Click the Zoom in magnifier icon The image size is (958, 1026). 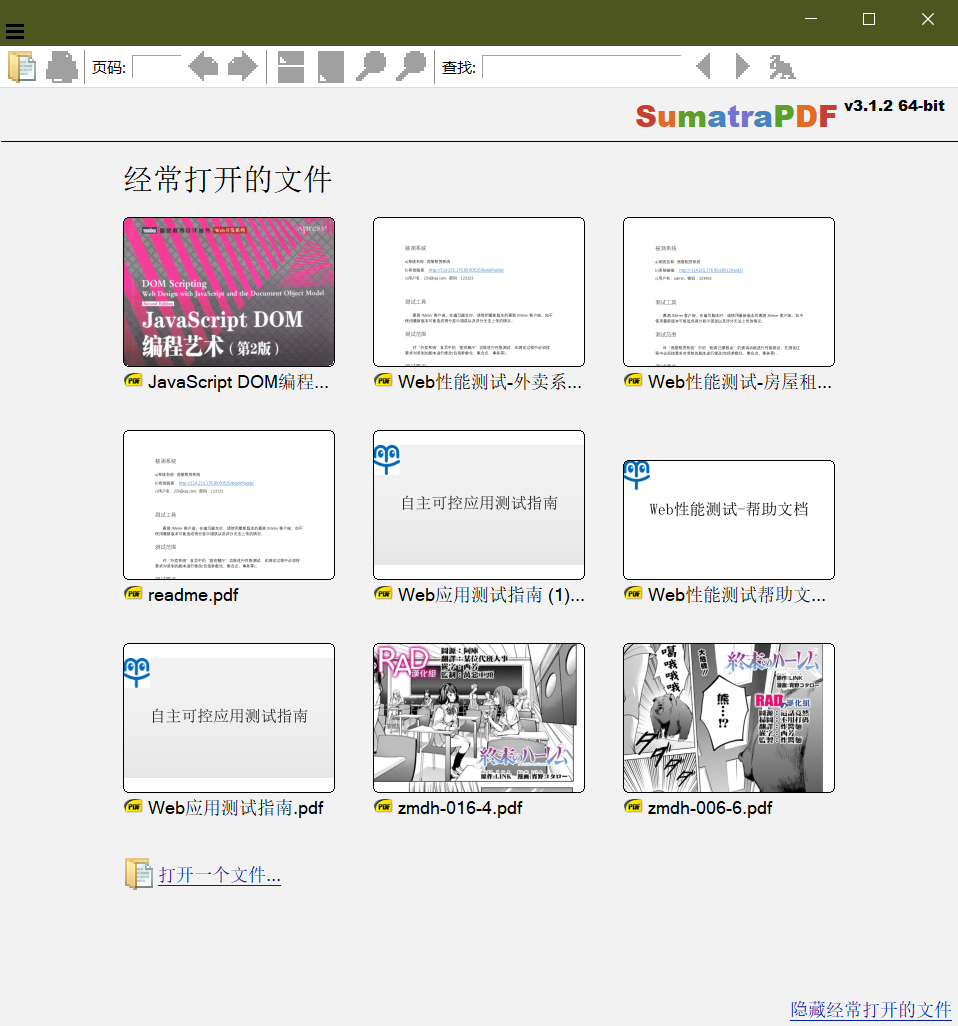point(411,67)
